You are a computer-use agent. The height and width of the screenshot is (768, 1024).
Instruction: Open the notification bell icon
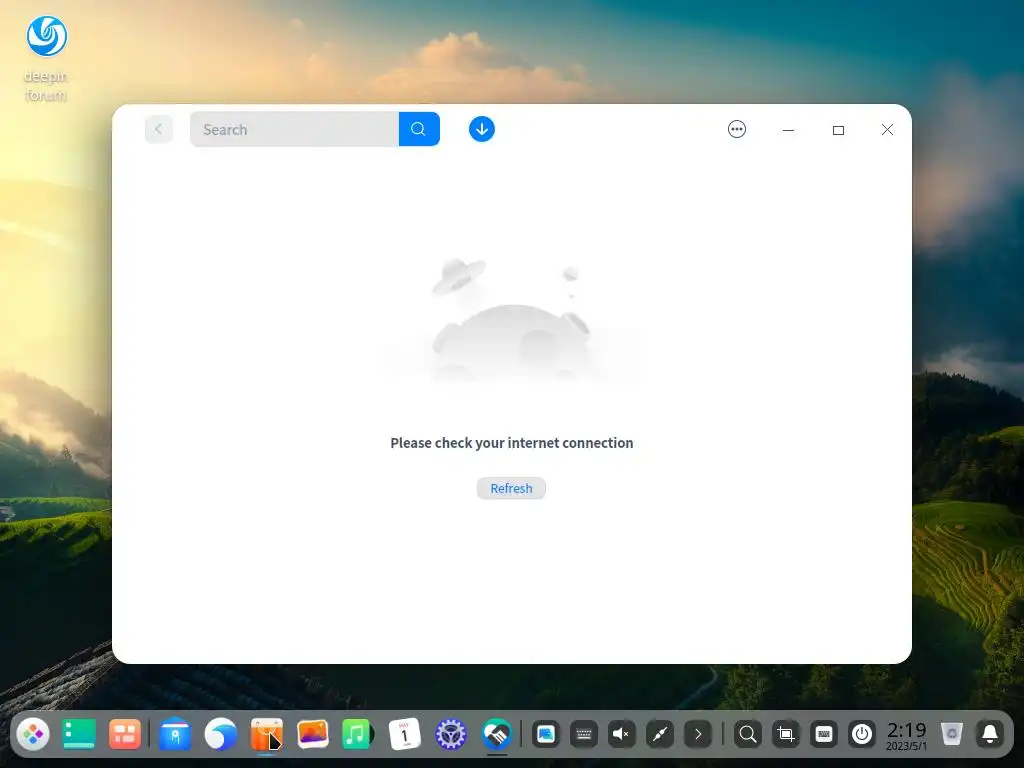coord(990,735)
